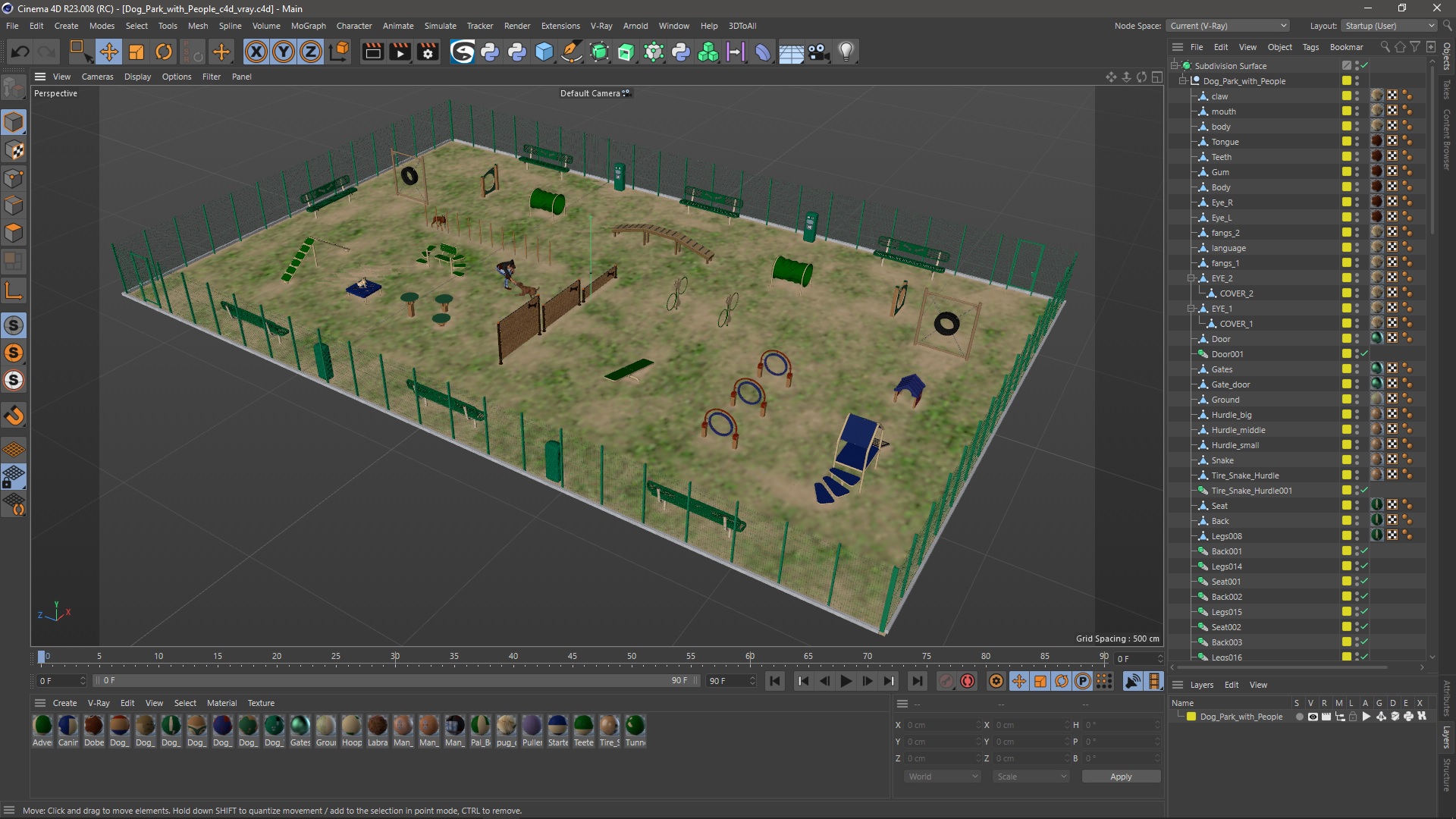Click the Autokeying button

(x=968, y=681)
